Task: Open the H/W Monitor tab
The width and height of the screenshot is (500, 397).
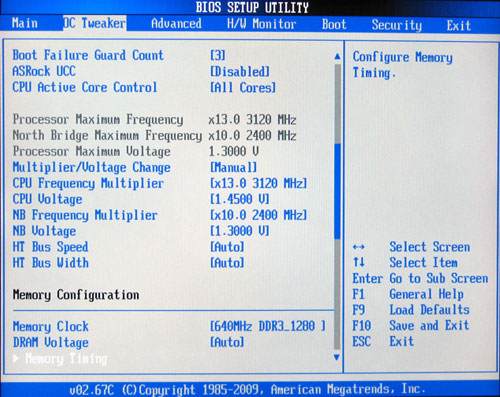Action: pyautogui.click(x=261, y=24)
